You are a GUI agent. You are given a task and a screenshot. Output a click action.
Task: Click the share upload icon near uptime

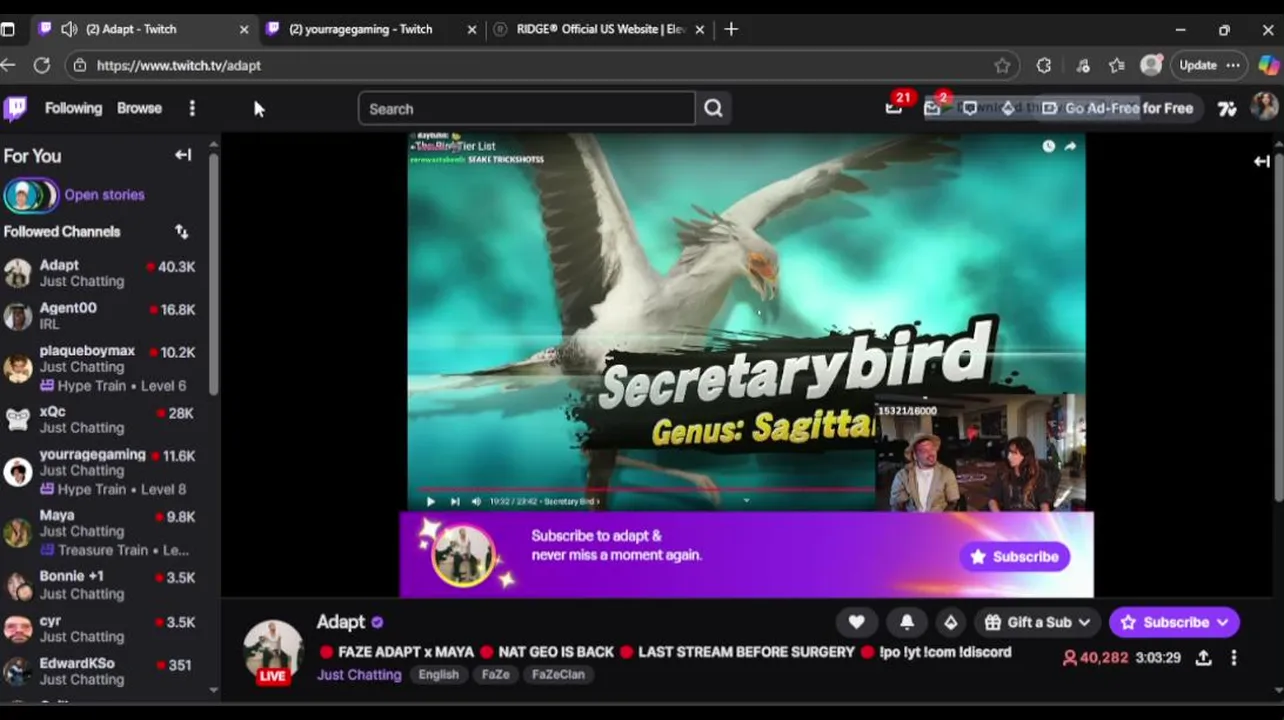coord(1204,658)
